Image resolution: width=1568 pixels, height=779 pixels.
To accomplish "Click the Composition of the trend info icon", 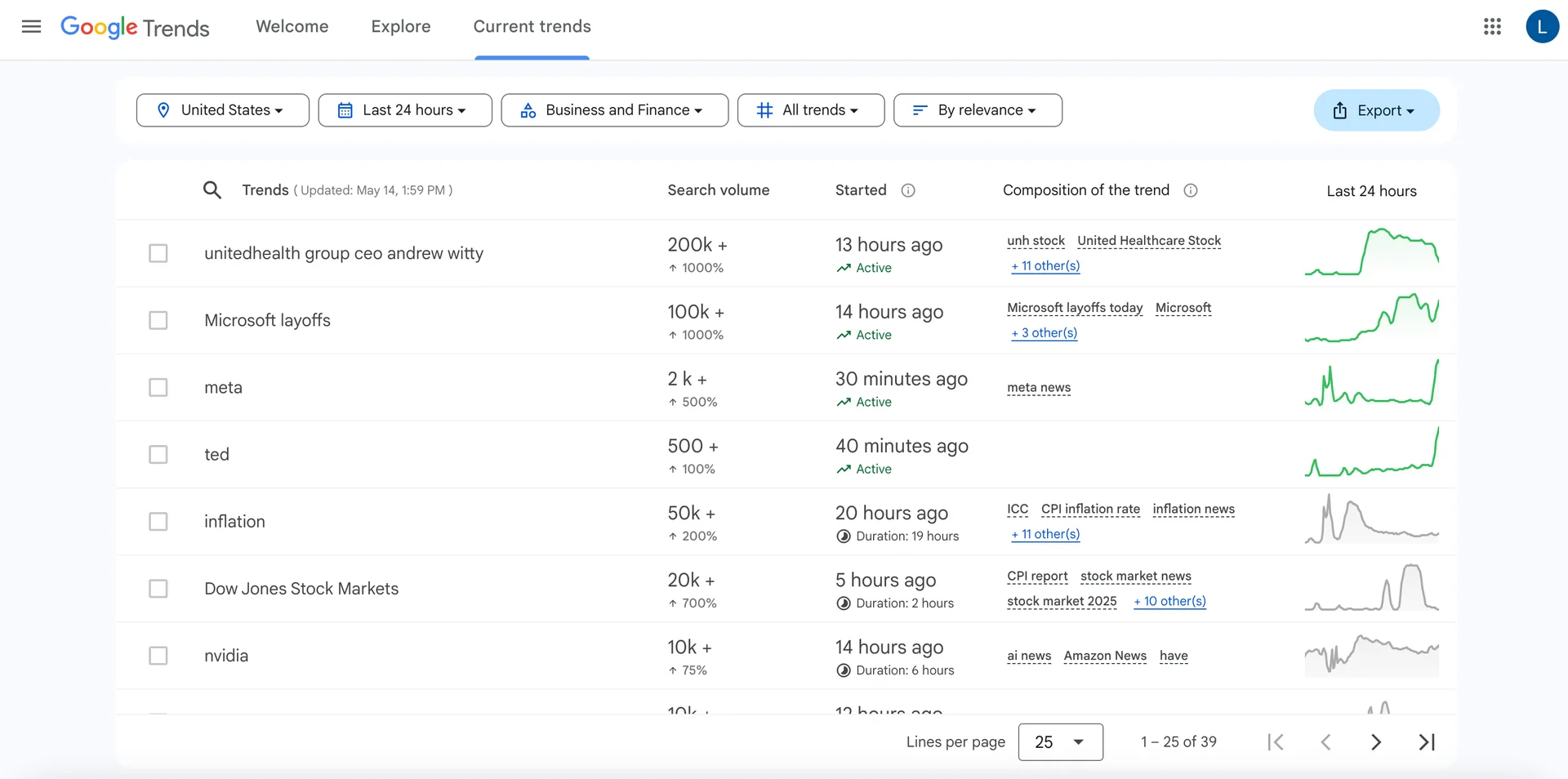I will click(x=1191, y=190).
